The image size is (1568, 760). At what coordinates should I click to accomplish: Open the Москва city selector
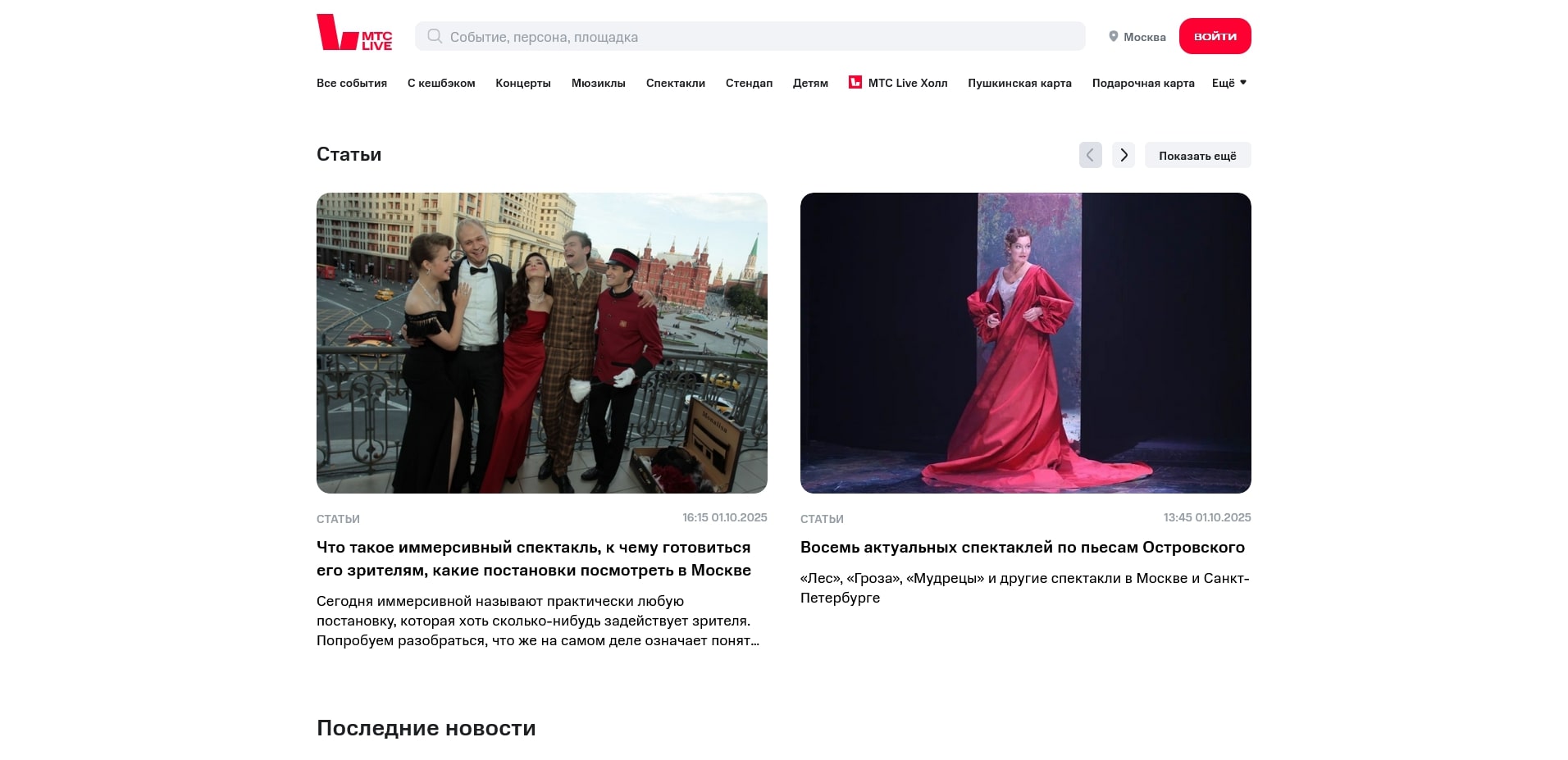point(1144,36)
